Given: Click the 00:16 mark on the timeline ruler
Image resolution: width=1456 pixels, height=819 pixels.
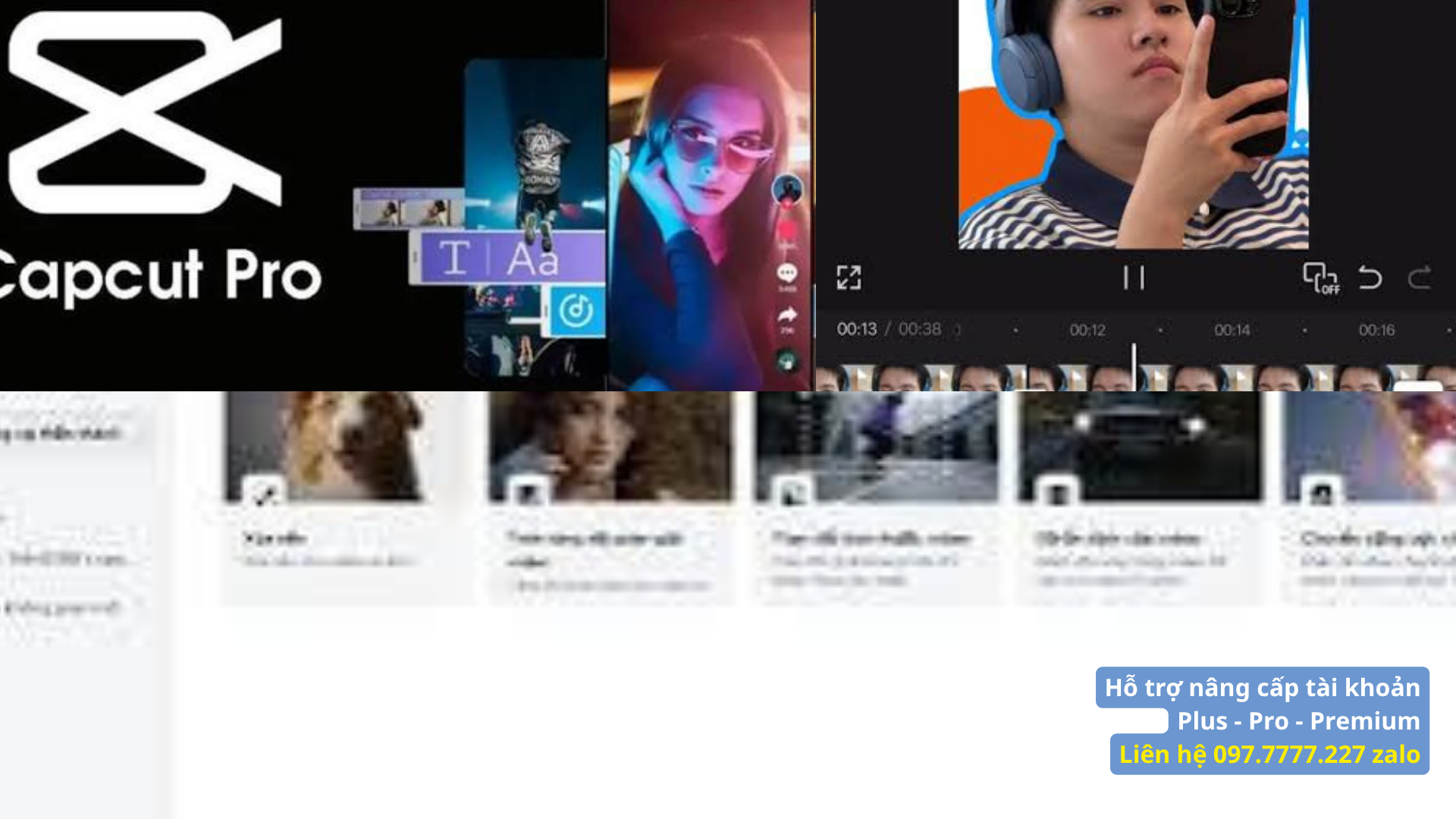Looking at the screenshot, I should [1376, 330].
